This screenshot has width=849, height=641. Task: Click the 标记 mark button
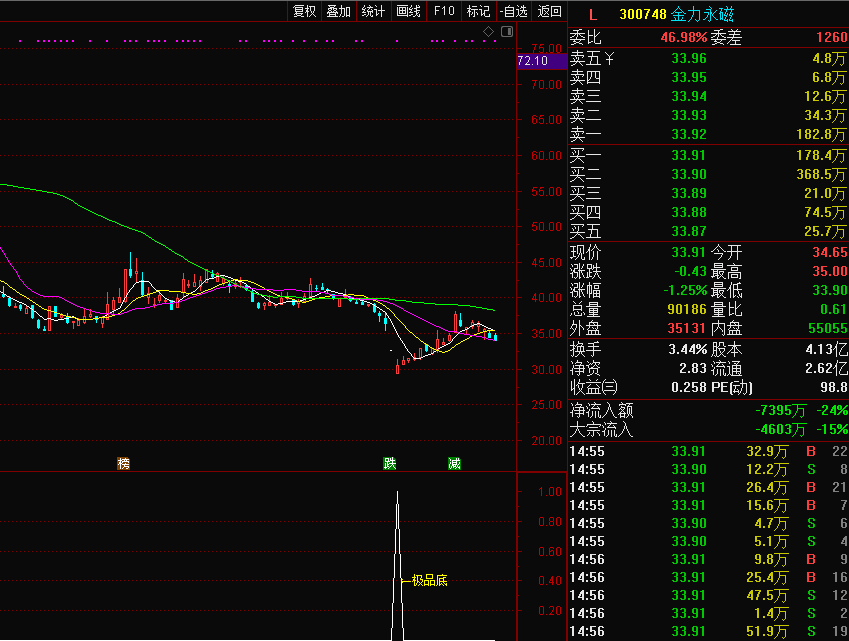[478, 11]
